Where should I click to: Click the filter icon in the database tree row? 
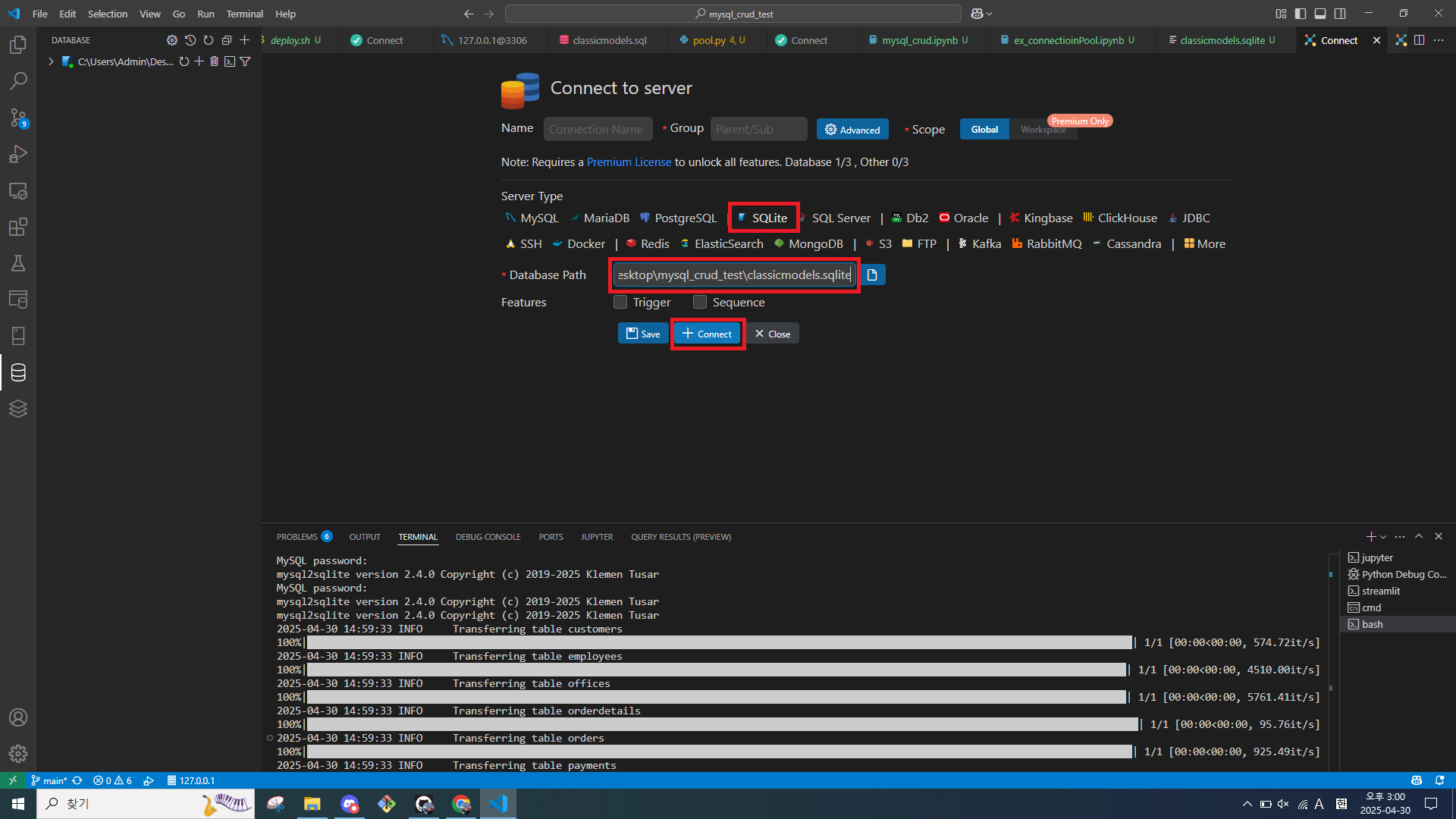tap(245, 61)
